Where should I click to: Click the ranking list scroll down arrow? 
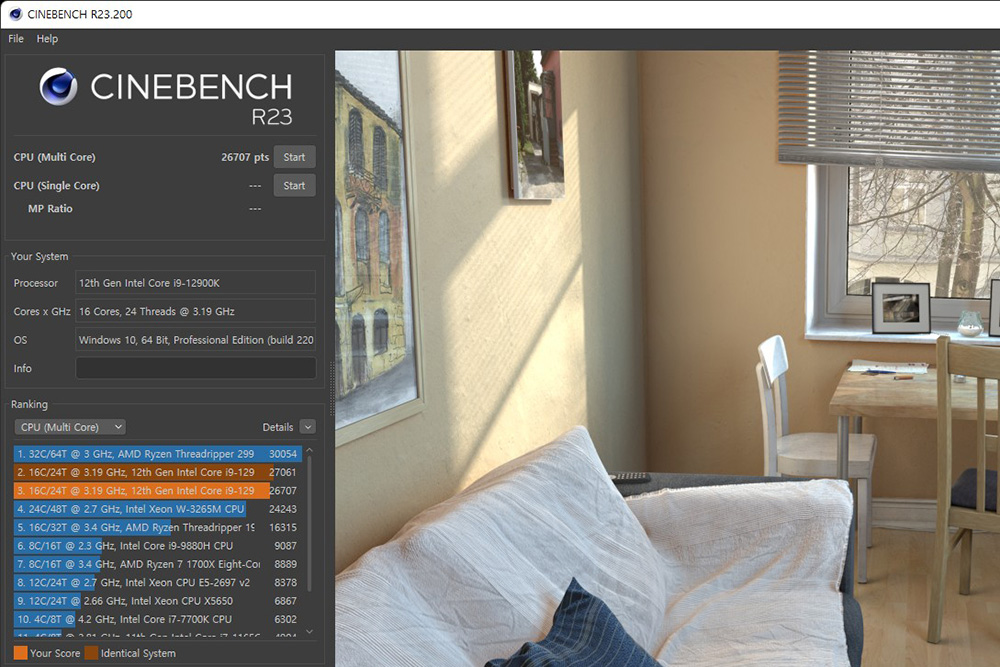click(309, 632)
